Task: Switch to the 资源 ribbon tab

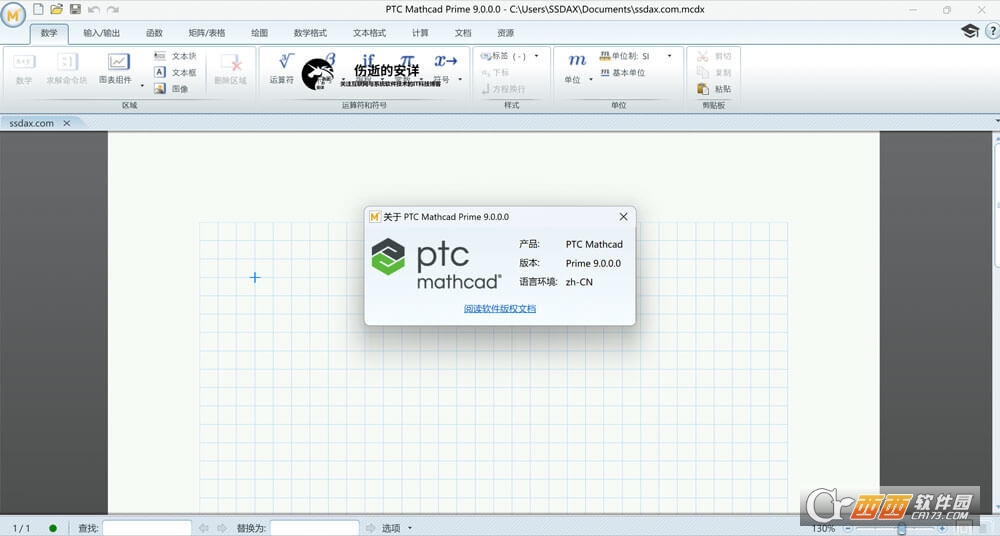Action: click(506, 33)
